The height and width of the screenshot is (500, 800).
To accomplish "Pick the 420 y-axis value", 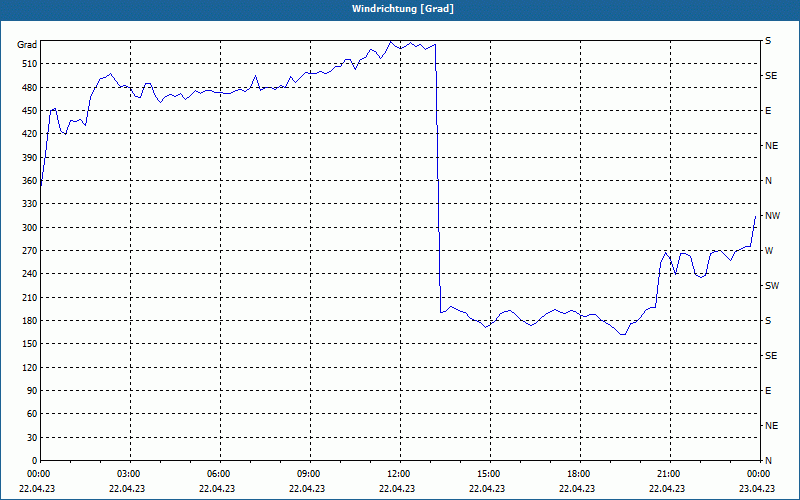I will click(x=30, y=134).
